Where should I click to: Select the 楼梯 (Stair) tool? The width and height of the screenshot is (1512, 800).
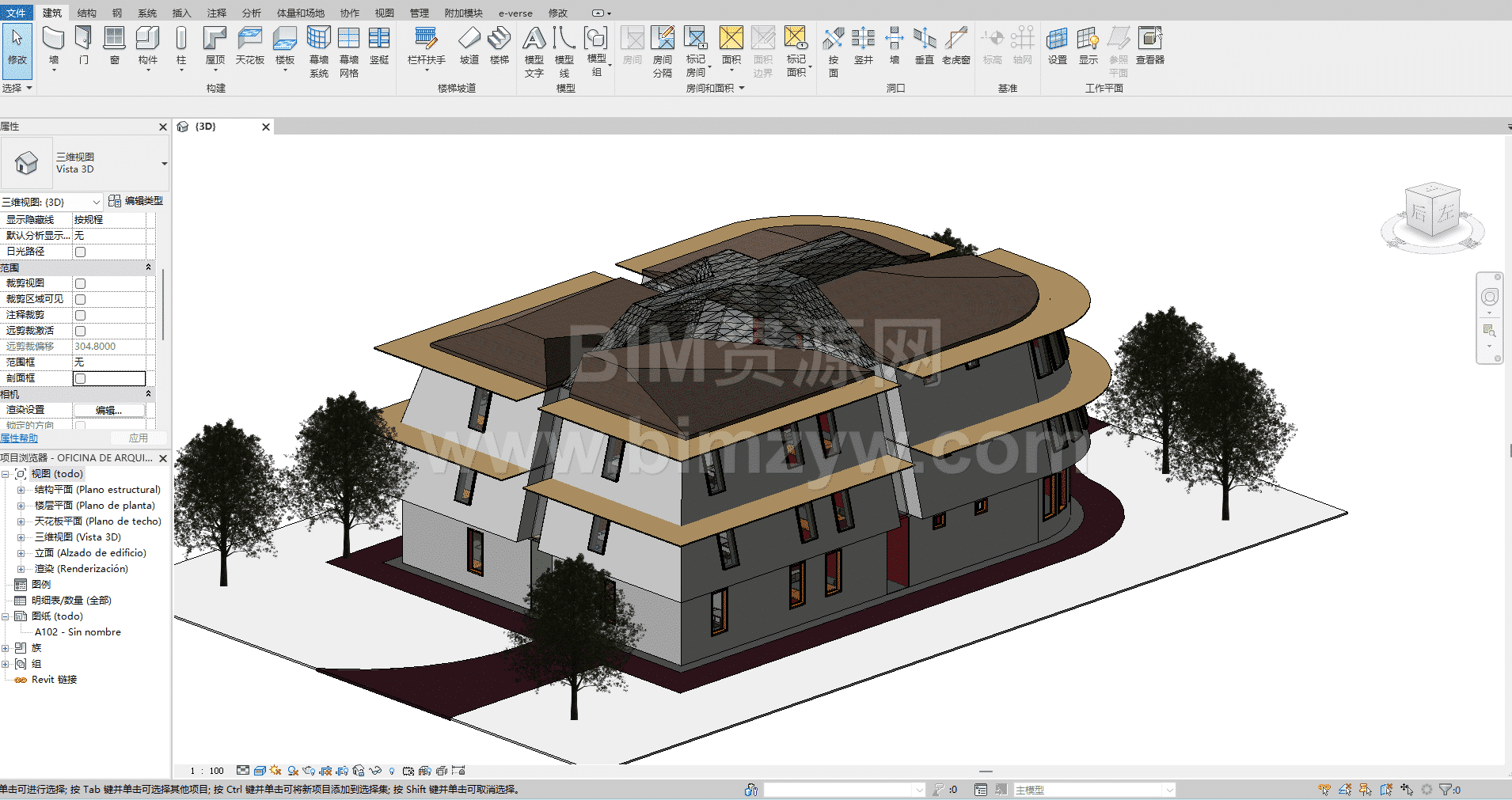[500, 45]
